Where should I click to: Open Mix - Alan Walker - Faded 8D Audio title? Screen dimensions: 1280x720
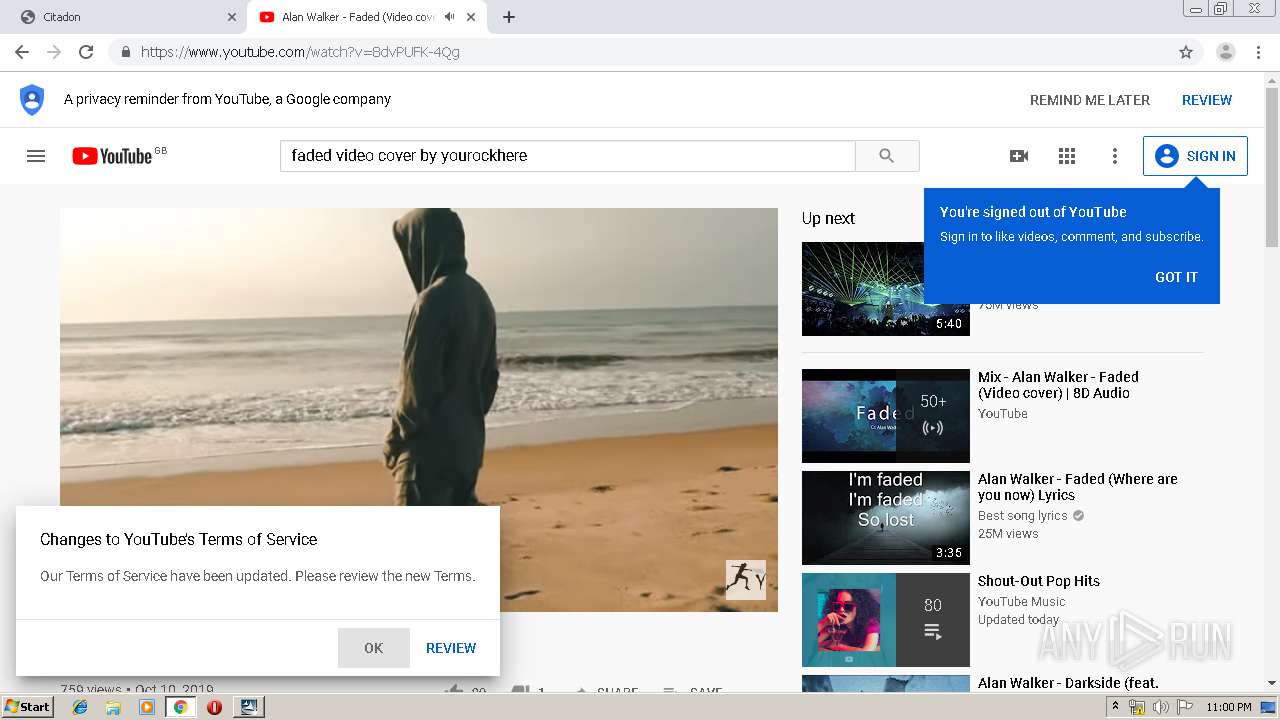tap(1058, 385)
